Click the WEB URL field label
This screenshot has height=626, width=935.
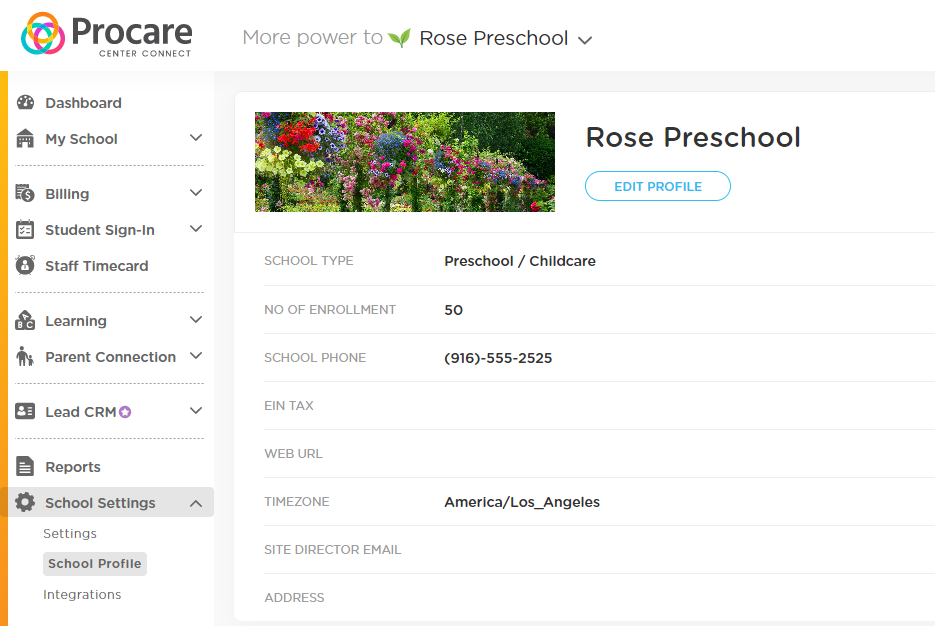(x=293, y=454)
